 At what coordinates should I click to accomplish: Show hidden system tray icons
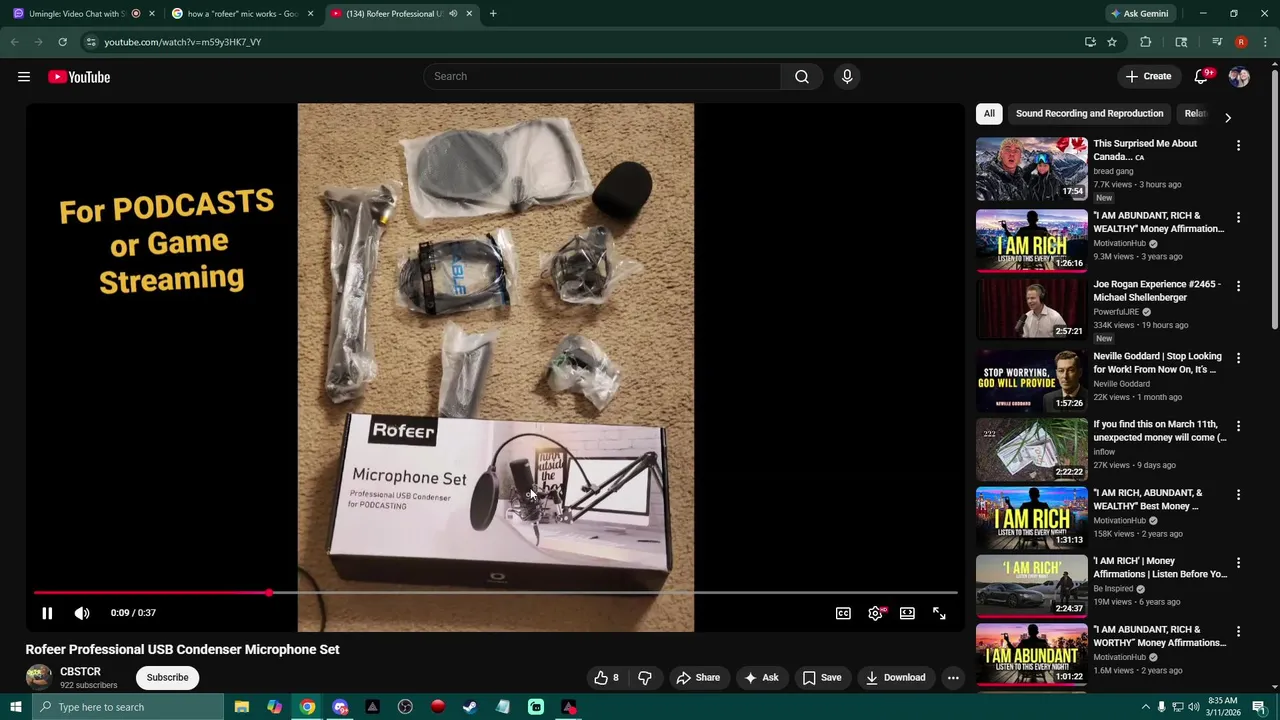click(1145, 707)
